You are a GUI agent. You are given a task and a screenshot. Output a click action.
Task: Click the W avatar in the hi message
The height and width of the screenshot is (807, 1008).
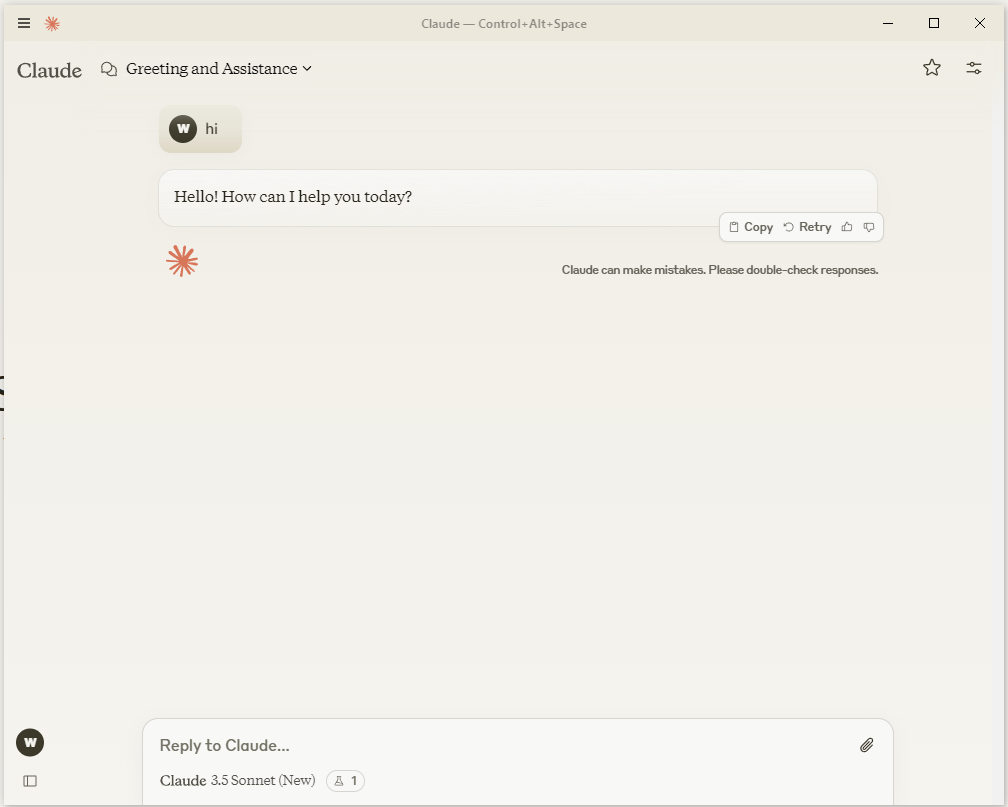183,129
